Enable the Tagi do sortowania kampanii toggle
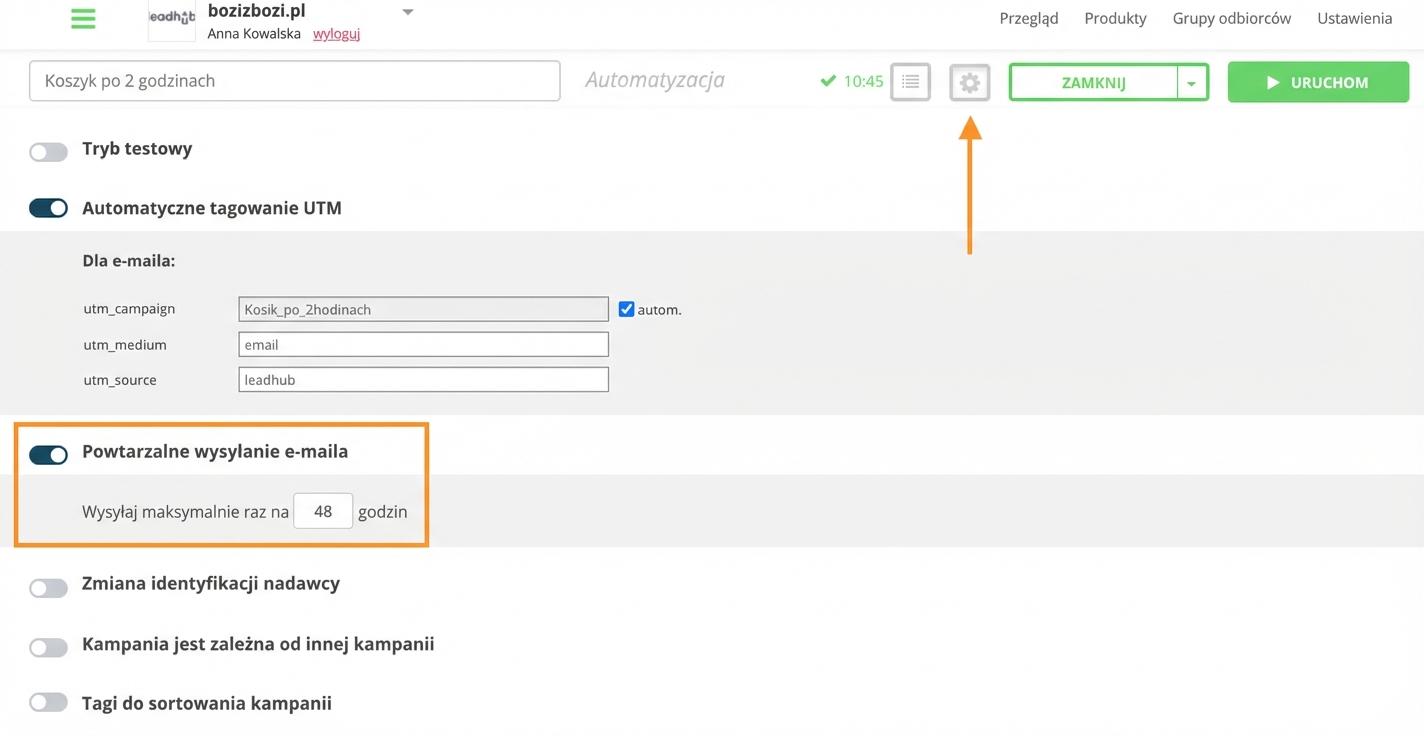 click(48, 702)
